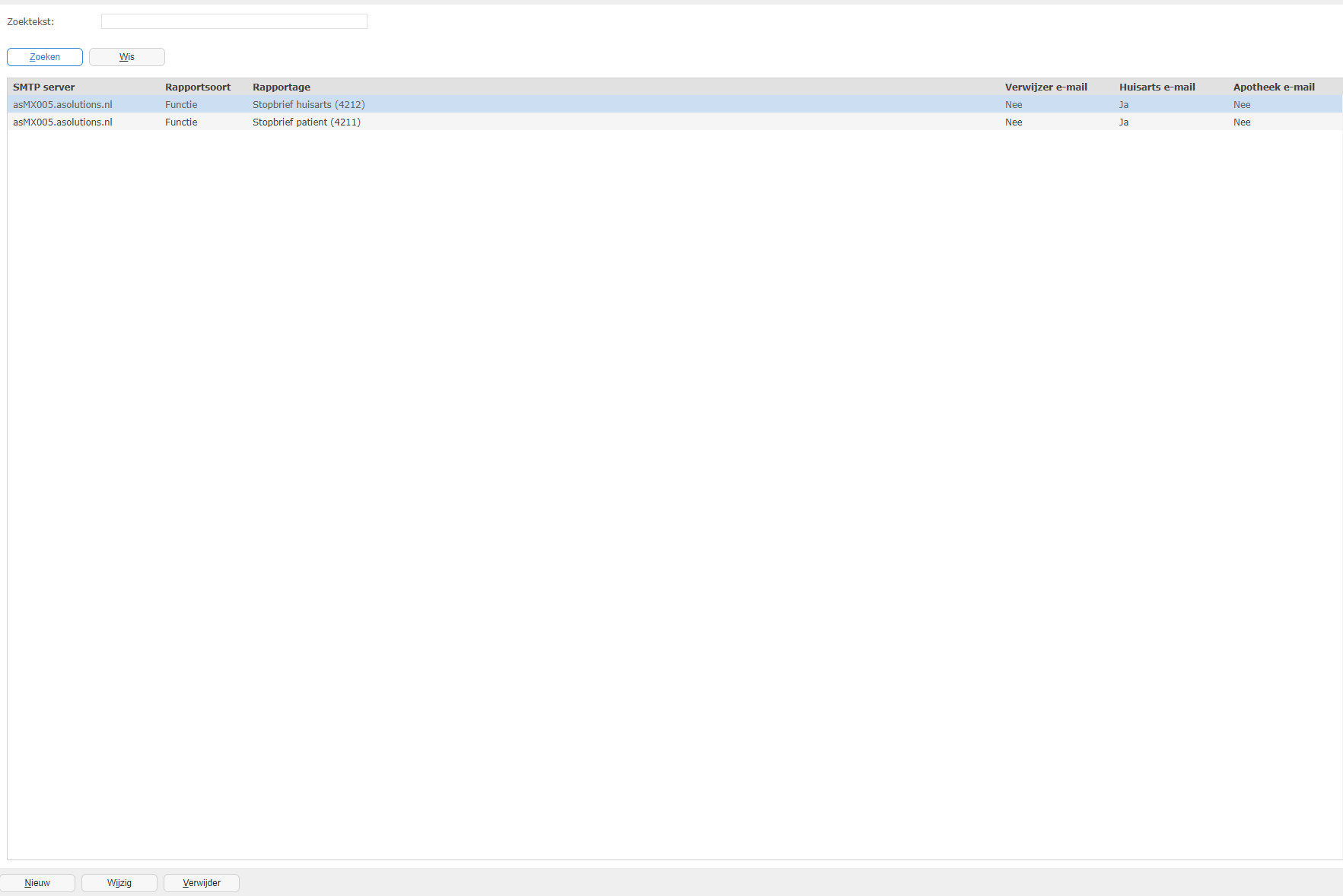Sort by Apotheek e-mail column header
This screenshot has height=896, width=1343.
tap(1274, 87)
